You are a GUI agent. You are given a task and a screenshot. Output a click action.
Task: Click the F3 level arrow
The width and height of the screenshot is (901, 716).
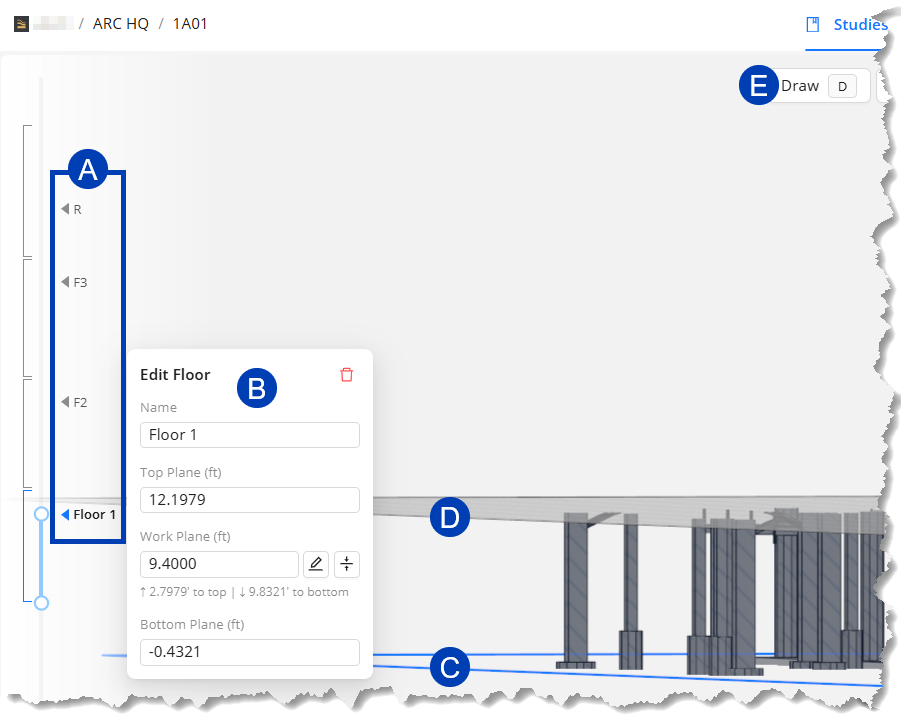(65, 282)
